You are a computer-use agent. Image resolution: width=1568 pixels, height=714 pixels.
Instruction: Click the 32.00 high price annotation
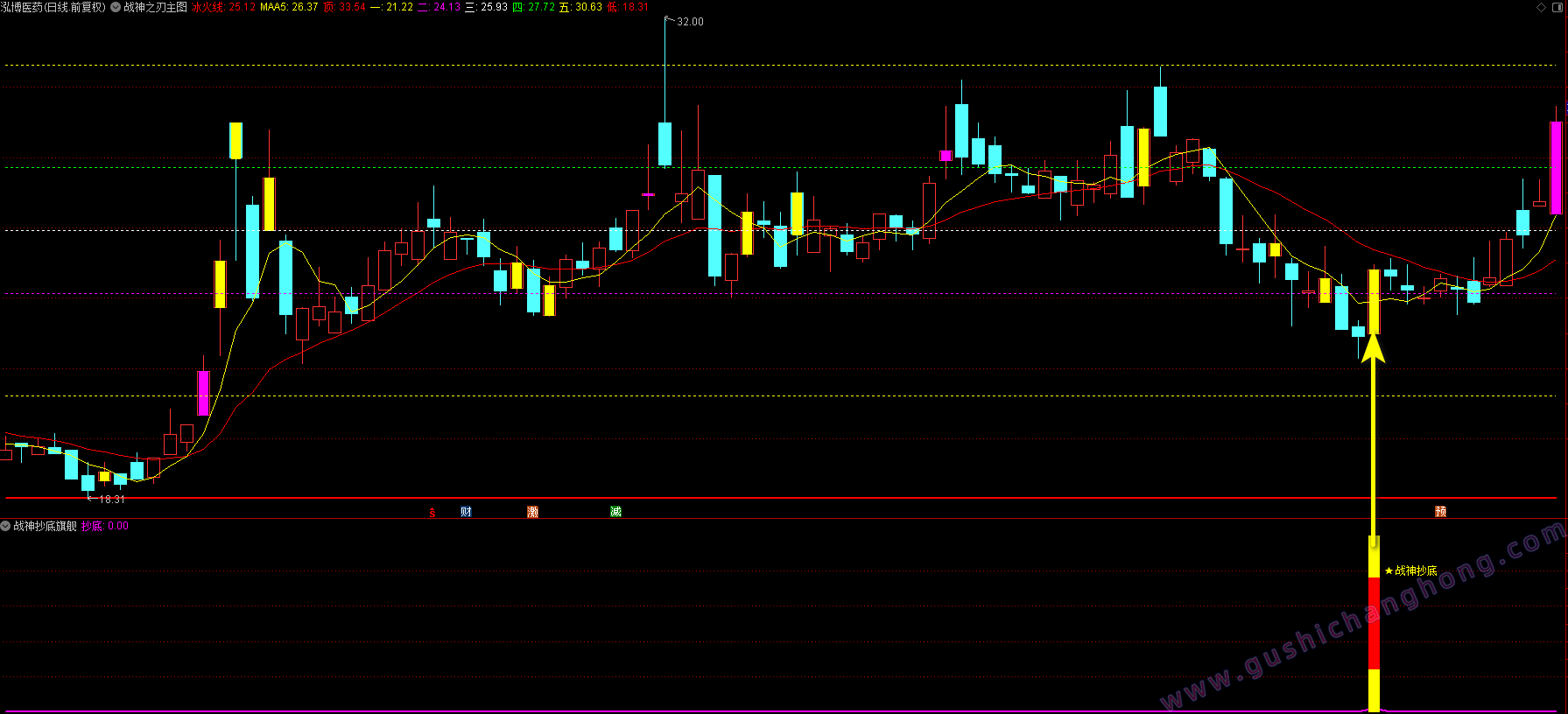pyautogui.click(x=690, y=22)
